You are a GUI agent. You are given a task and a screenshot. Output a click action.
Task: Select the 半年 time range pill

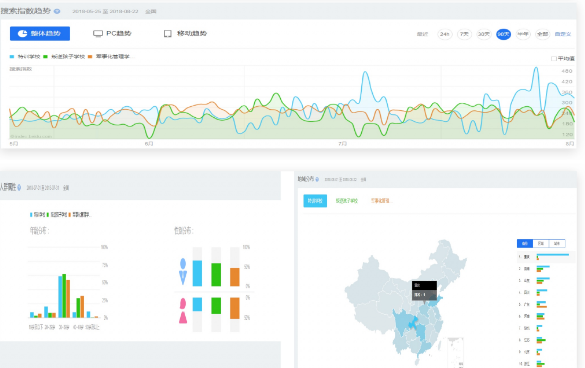523,34
